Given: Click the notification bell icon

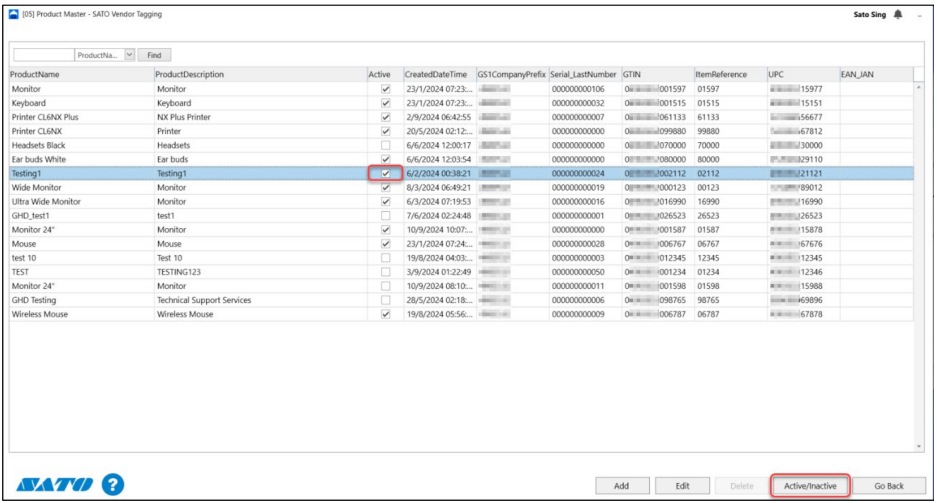Looking at the screenshot, I should tap(896, 14).
